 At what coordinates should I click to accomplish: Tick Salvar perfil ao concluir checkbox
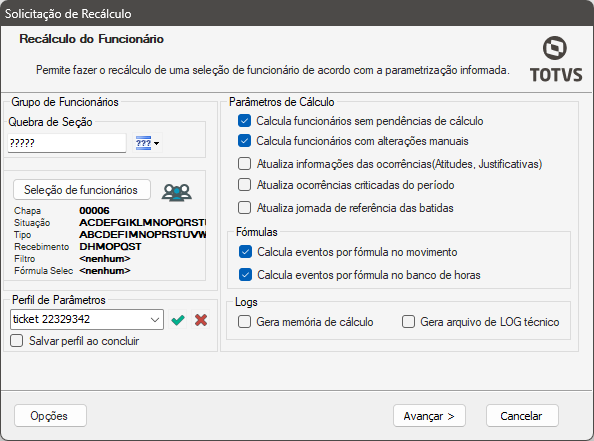(x=17, y=341)
